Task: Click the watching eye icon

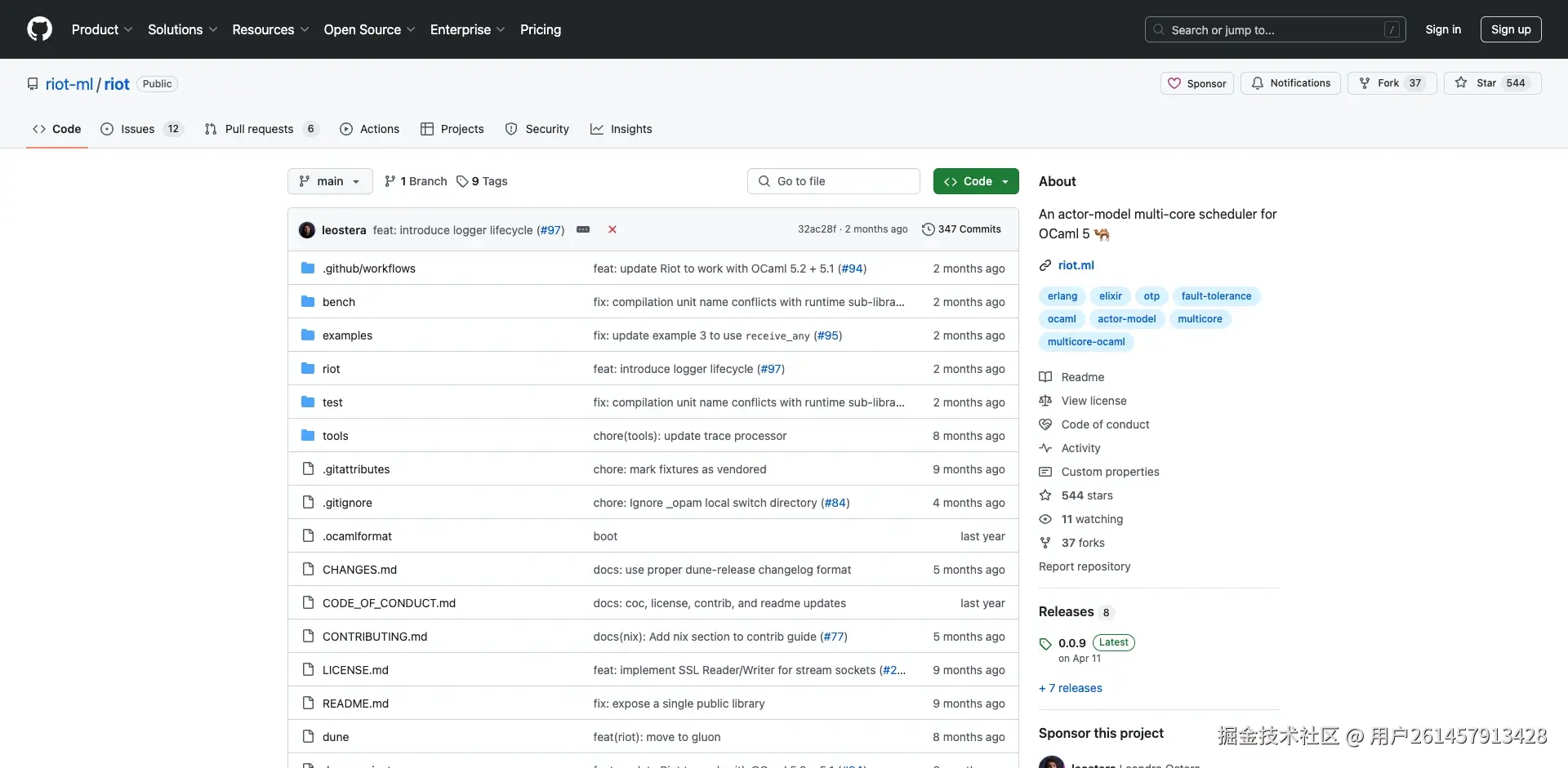Action: tap(1045, 519)
